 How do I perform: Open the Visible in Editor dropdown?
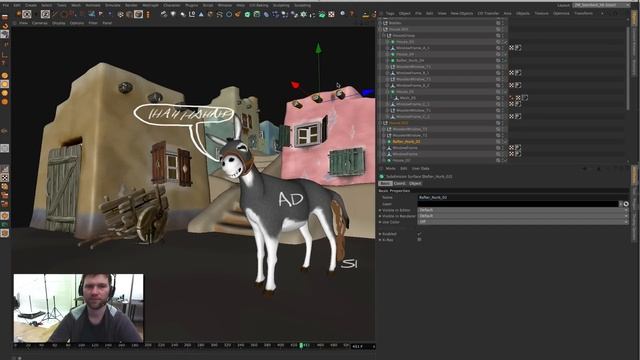coord(522,210)
